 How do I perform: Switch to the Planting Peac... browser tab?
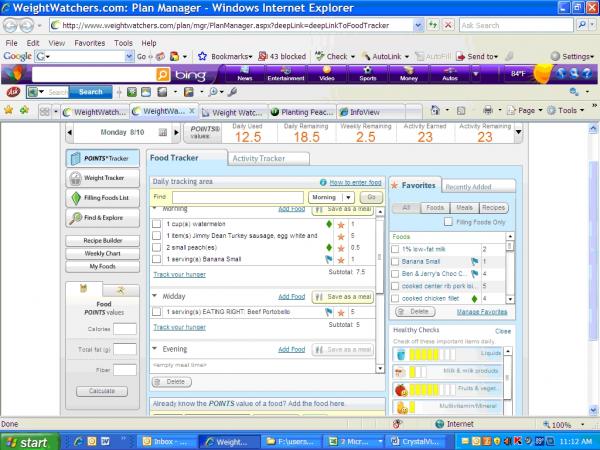302,112
